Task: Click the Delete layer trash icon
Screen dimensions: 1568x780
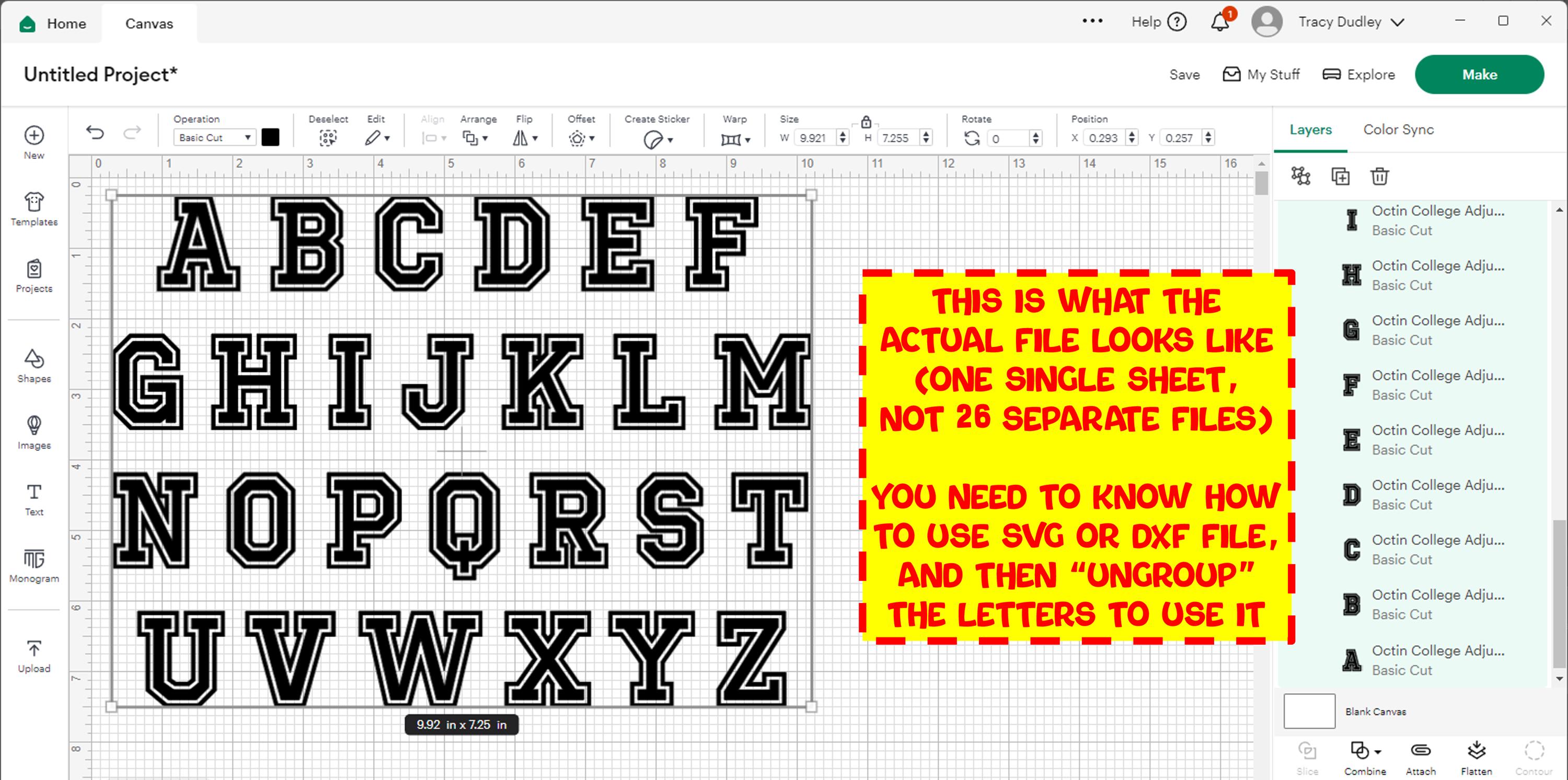Action: coord(1379,177)
